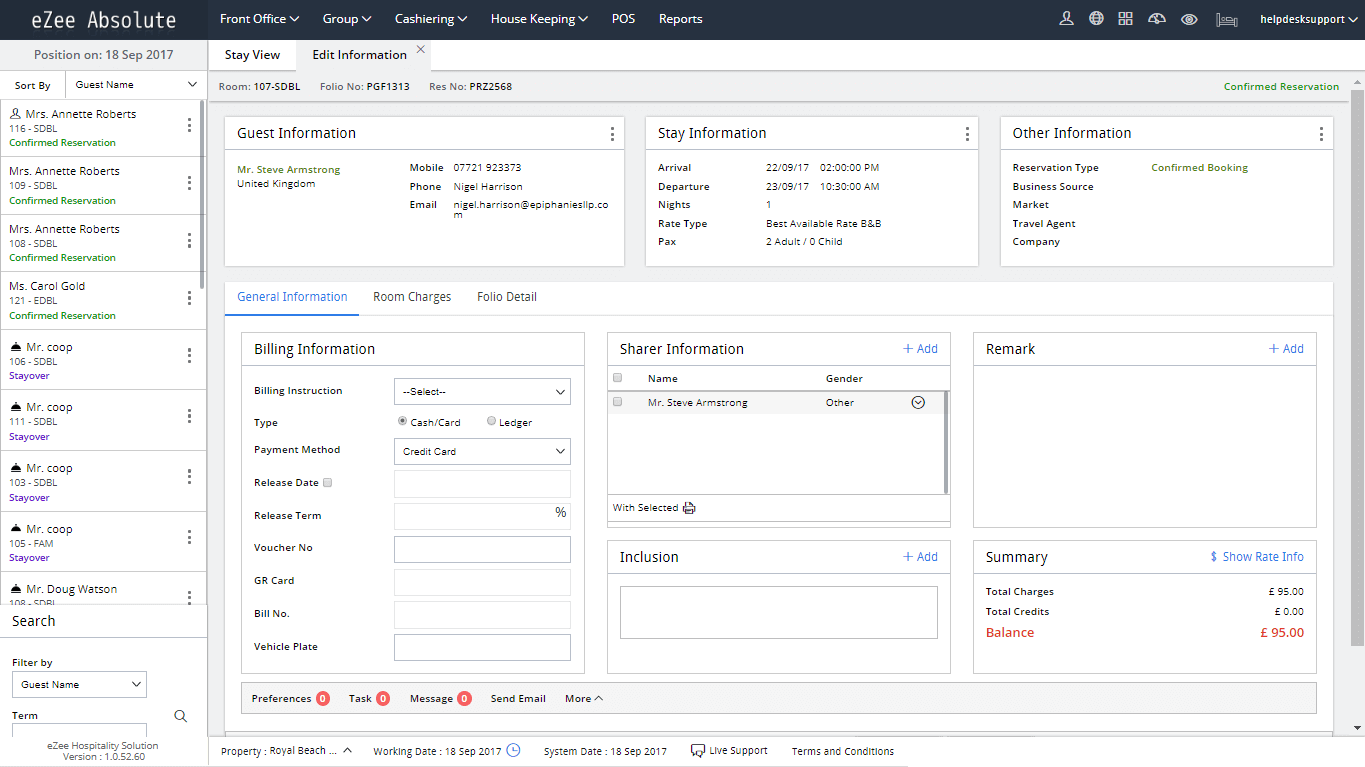Click the eye icon in top bar
The width and height of the screenshot is (1365, 767).
(x=1189, y=19)
